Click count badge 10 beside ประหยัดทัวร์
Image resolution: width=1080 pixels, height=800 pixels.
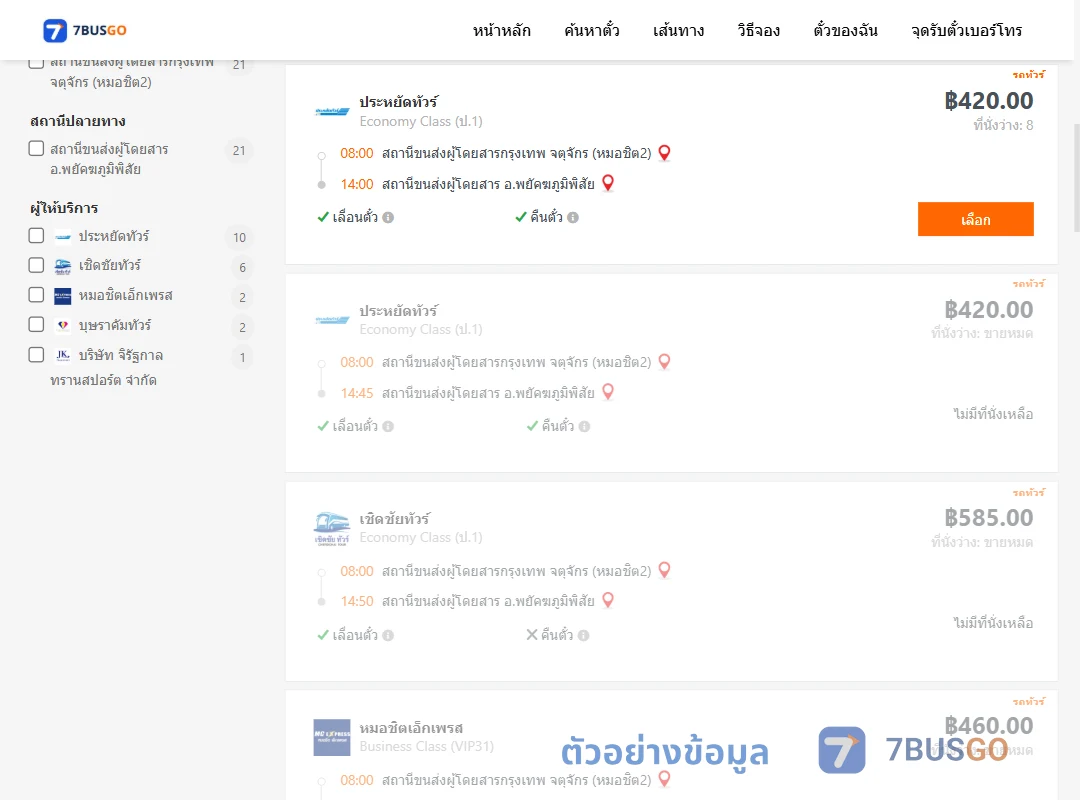[239, 238]
